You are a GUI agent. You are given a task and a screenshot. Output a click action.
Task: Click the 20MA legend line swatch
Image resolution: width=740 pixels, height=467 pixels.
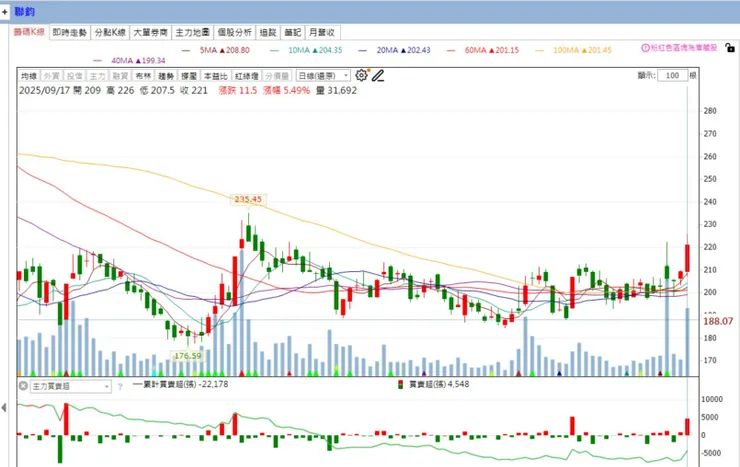pos(362,50)
